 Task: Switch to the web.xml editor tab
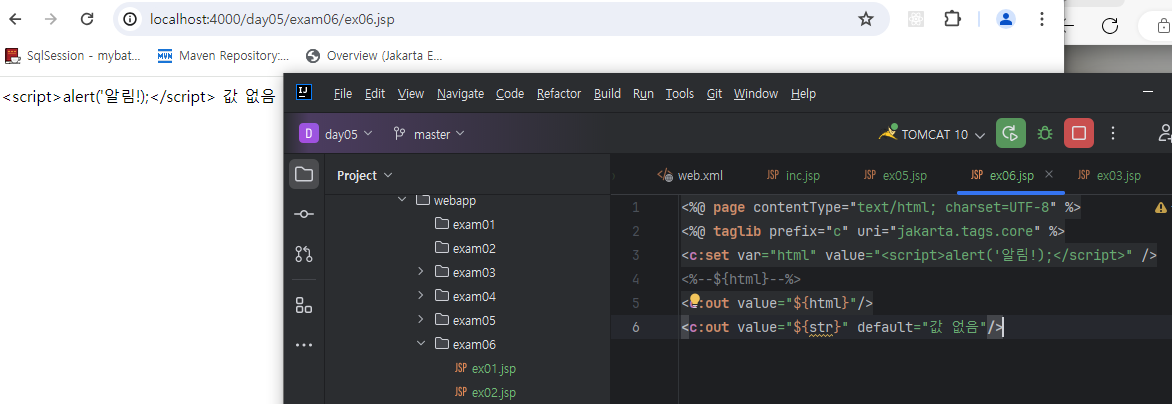tap(690, 175)
